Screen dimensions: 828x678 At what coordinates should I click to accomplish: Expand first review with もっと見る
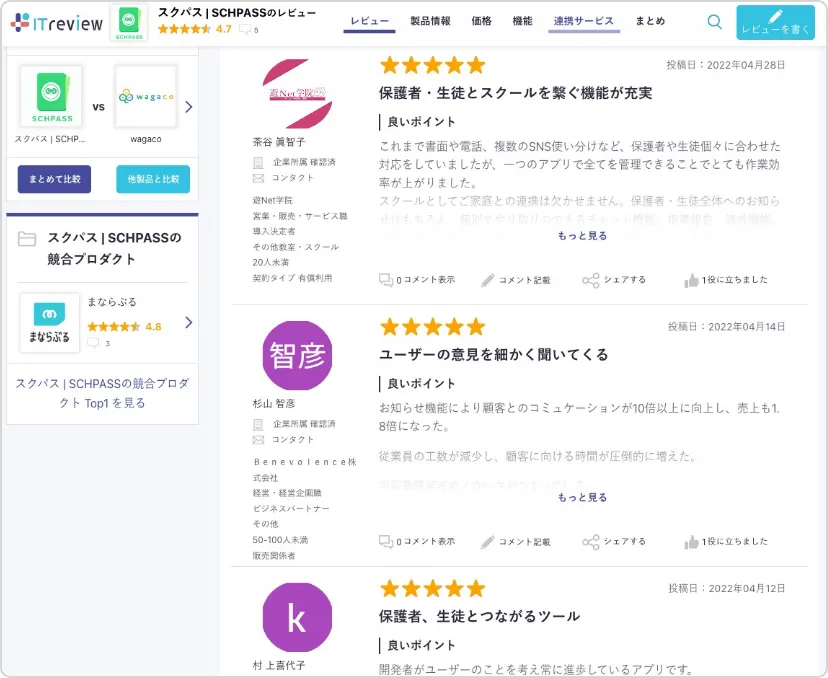582,236
